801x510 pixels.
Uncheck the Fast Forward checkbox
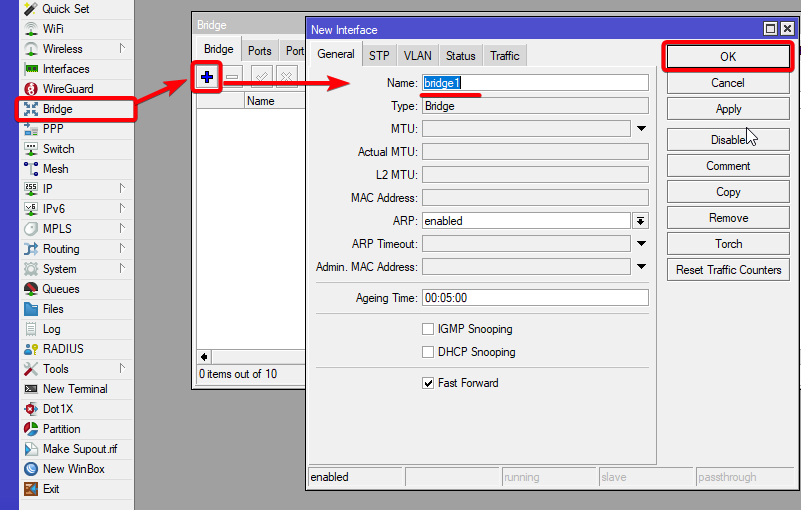pyautogui.click(x=428, y=383)
